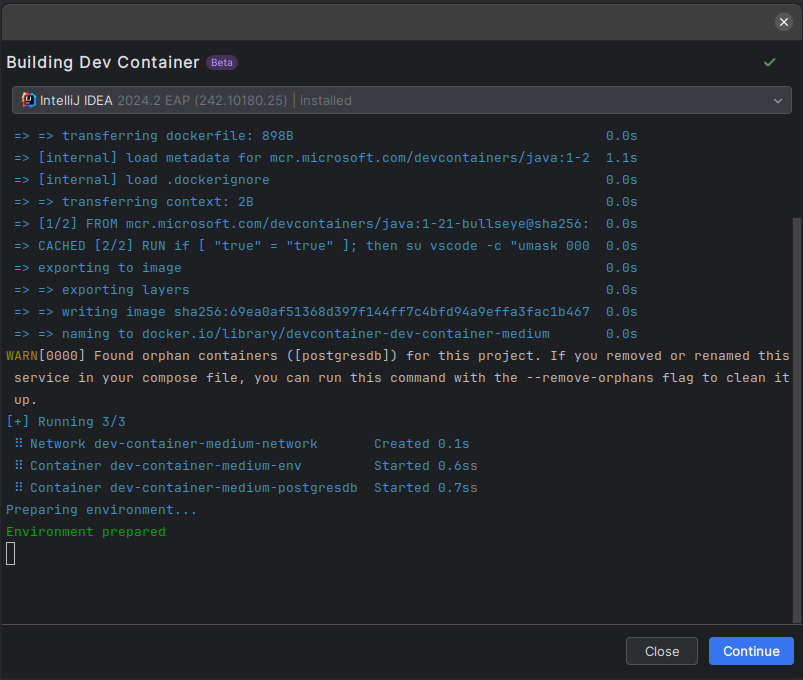The image size is (803, 680).
Task: Click the Close button
Action: coord(662,651)
